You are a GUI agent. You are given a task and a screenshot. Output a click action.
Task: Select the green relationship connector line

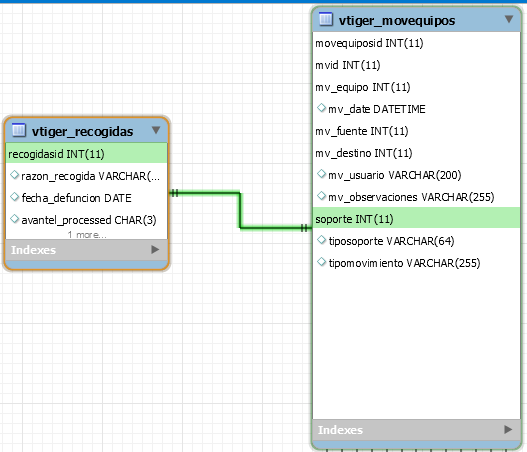pyautogui.click(x=240, y=210)
